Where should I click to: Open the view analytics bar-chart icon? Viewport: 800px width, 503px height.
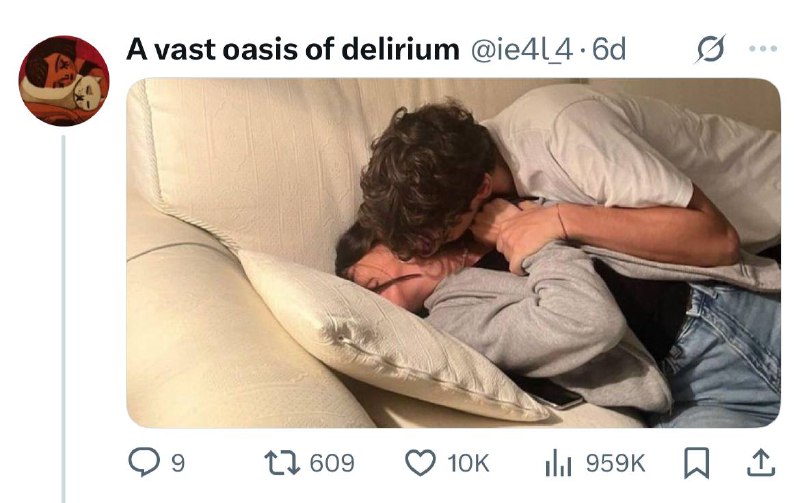click(x=558, y=463)
